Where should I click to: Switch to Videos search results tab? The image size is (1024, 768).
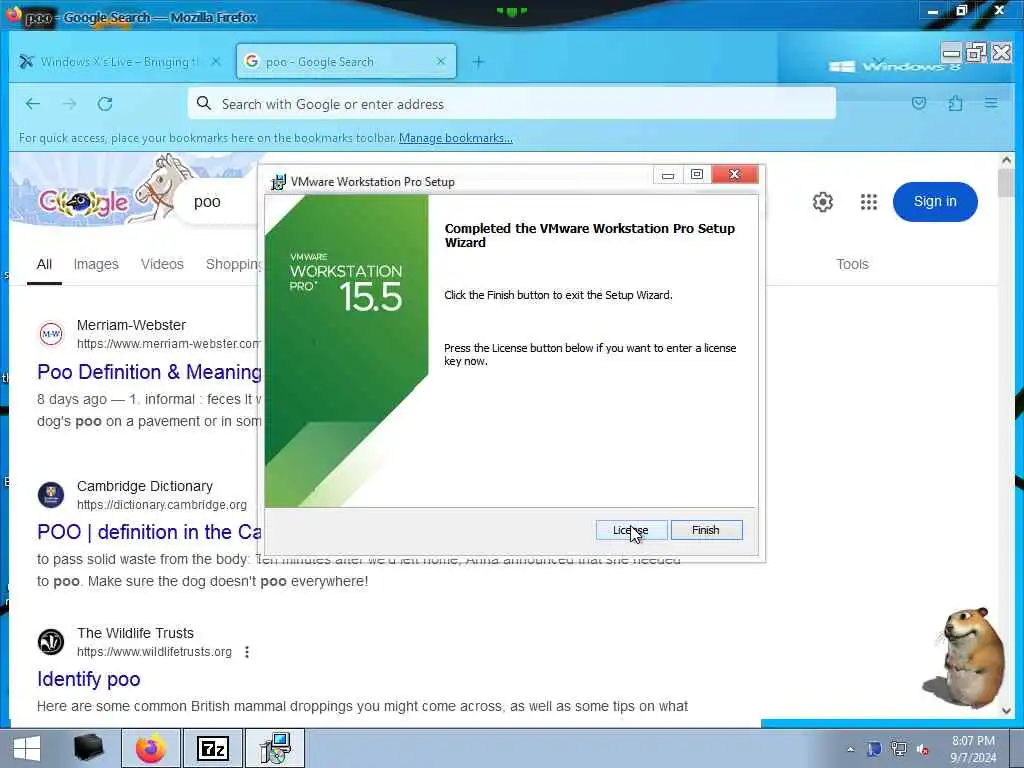click(x=162, y=264)
